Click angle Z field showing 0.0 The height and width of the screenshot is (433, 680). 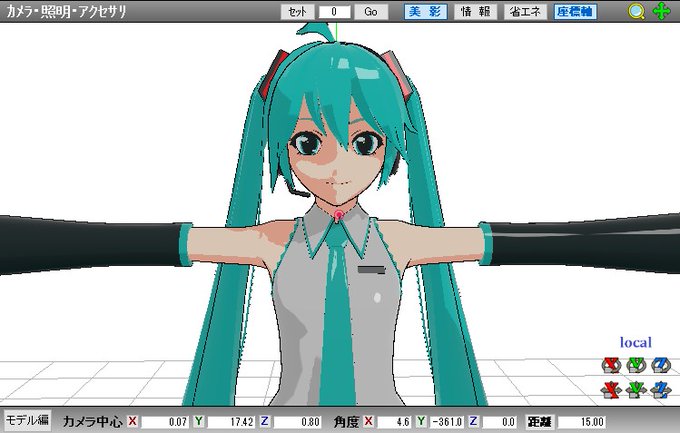click(500, 422)
